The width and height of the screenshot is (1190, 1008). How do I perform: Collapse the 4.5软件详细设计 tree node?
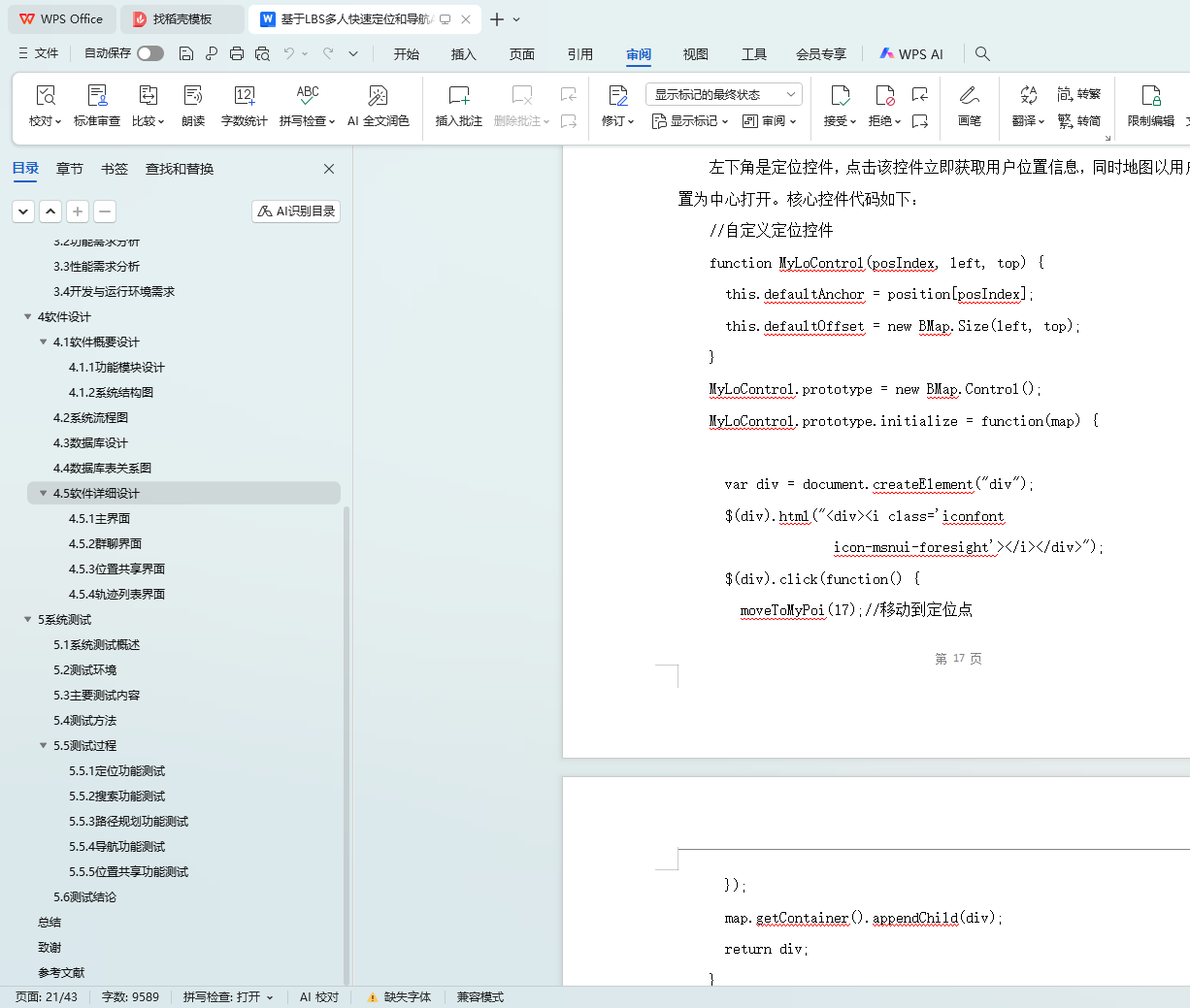pos(43,493)
